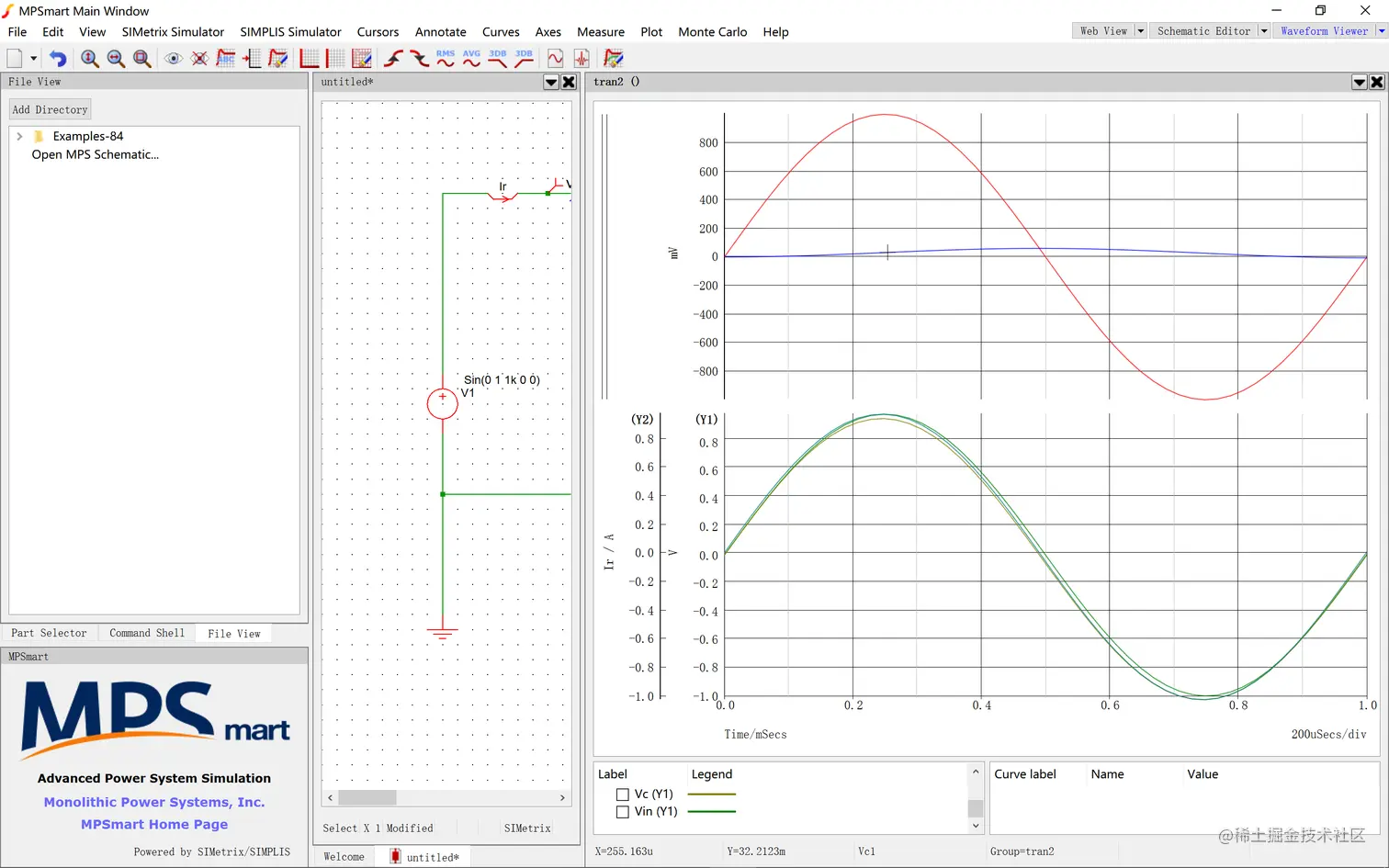This screenshot has height=868, width=1389.
Task: Toggle the Vc (Y1) curve checkbox
Action: (x=623, y=795)
